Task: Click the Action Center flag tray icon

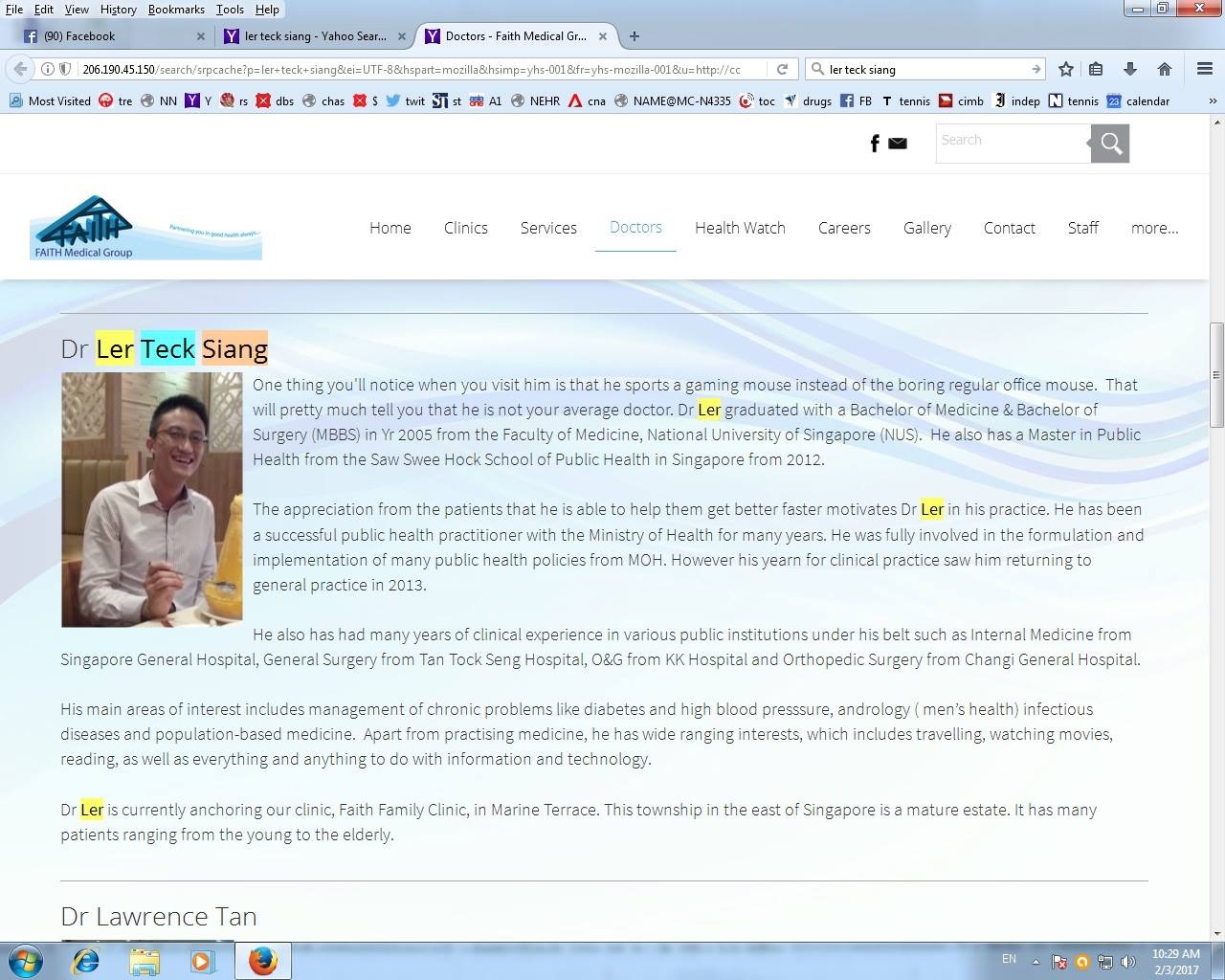Action: coord(1059,962)
